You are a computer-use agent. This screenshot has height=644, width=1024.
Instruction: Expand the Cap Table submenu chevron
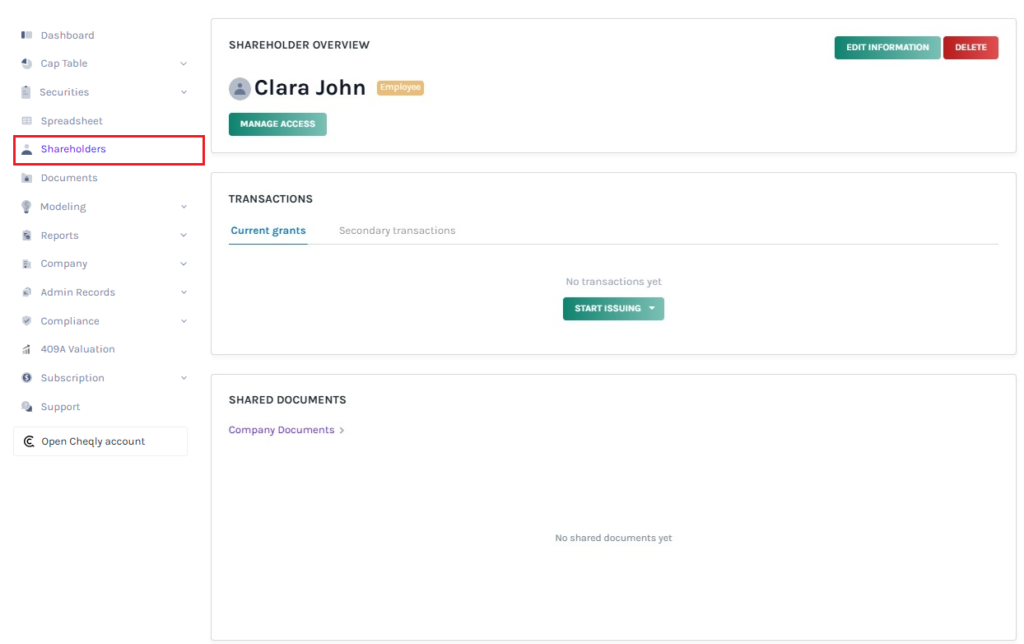coord(183,64)
